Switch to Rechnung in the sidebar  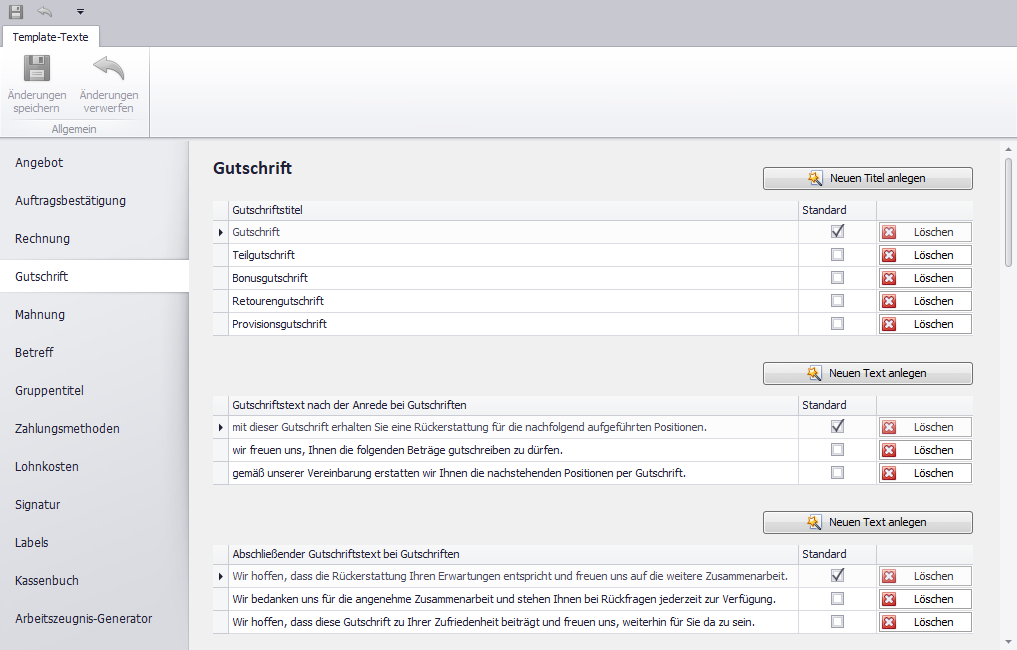point(42,239)
